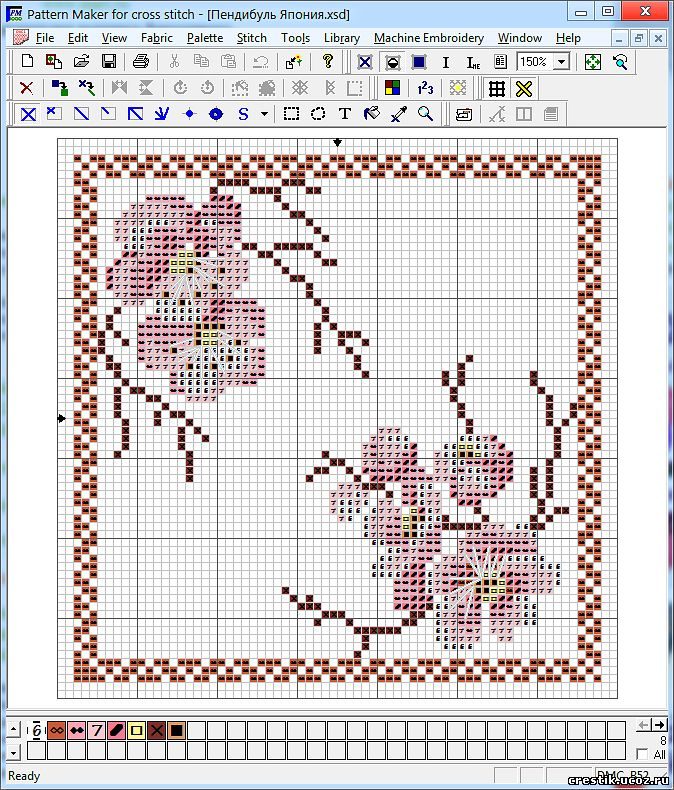Viewport: 674px width, 790px height.
Task: Select the pink 7 palette color swatch
Action: click(96, 730)
